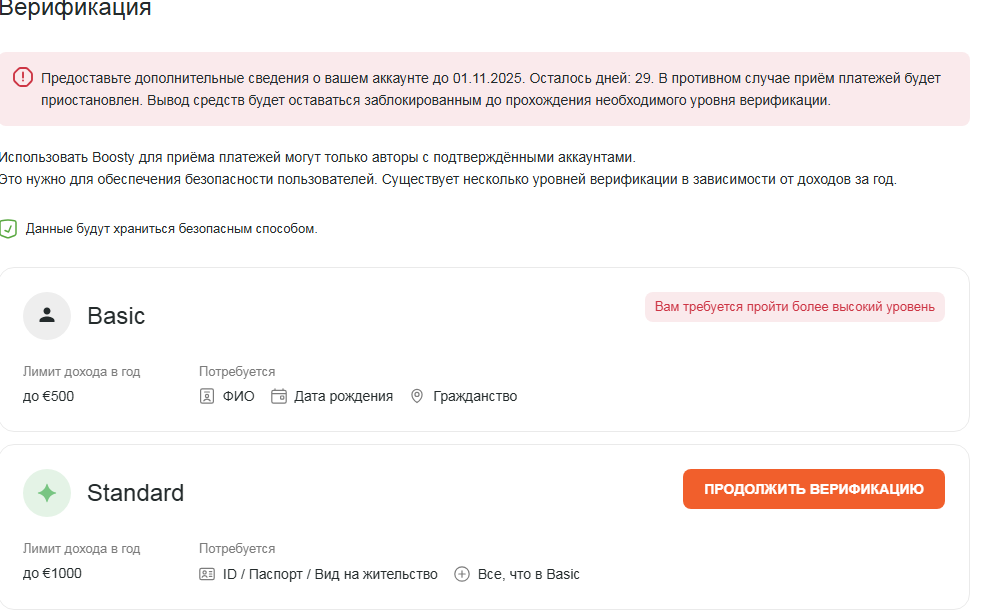Select the Standard level title
Viewport: 993px width, 611px height.
[135, 493]
